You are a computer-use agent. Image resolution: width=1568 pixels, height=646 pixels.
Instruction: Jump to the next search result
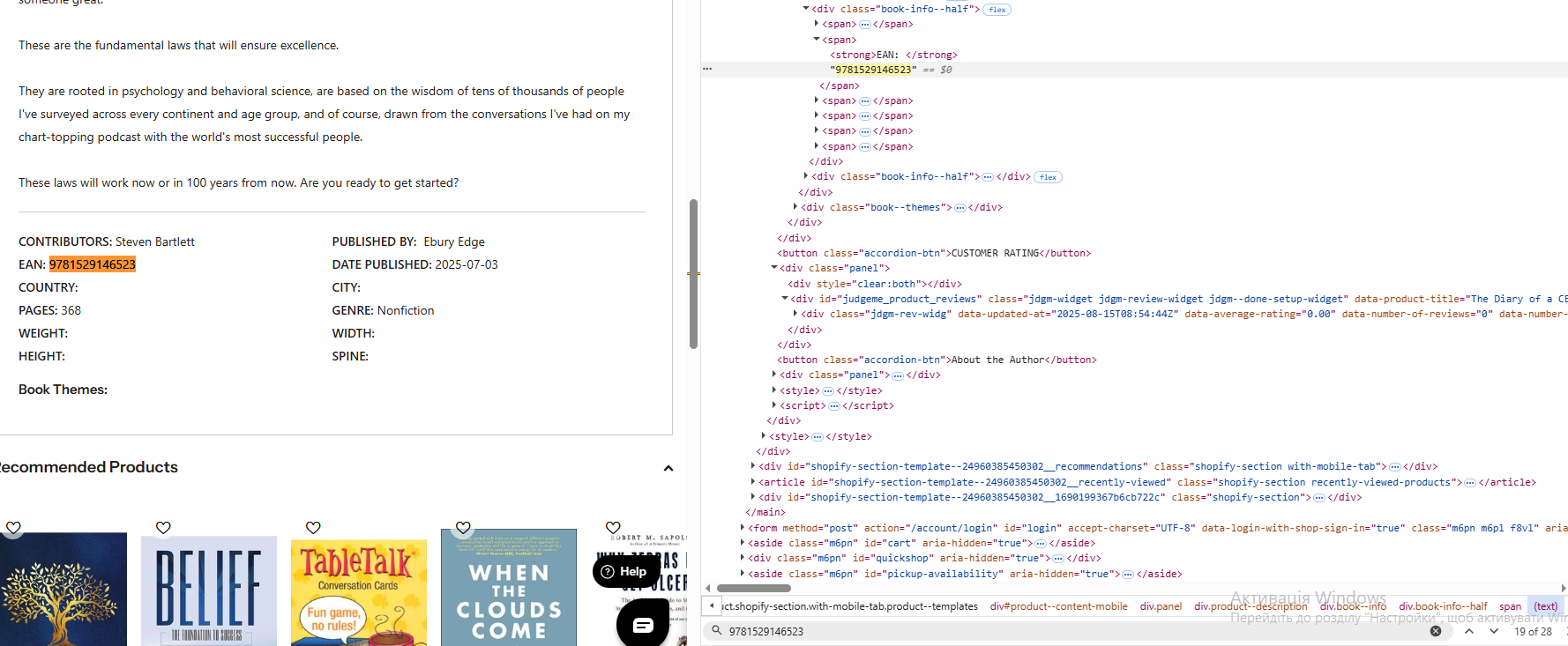tap(1494, 631)
